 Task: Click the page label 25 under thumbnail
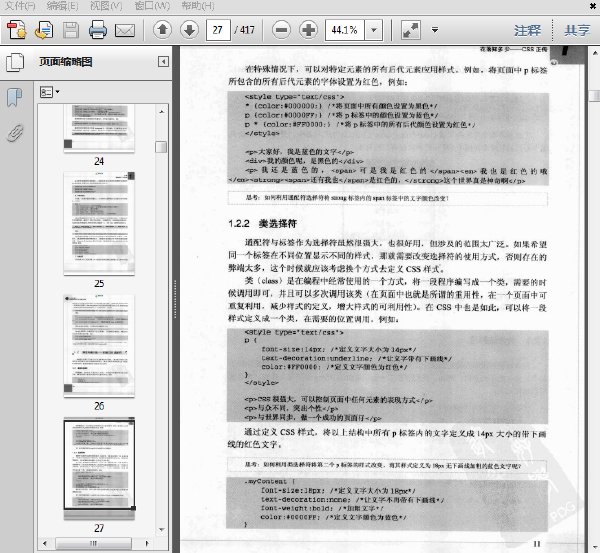tap(99, 284)
